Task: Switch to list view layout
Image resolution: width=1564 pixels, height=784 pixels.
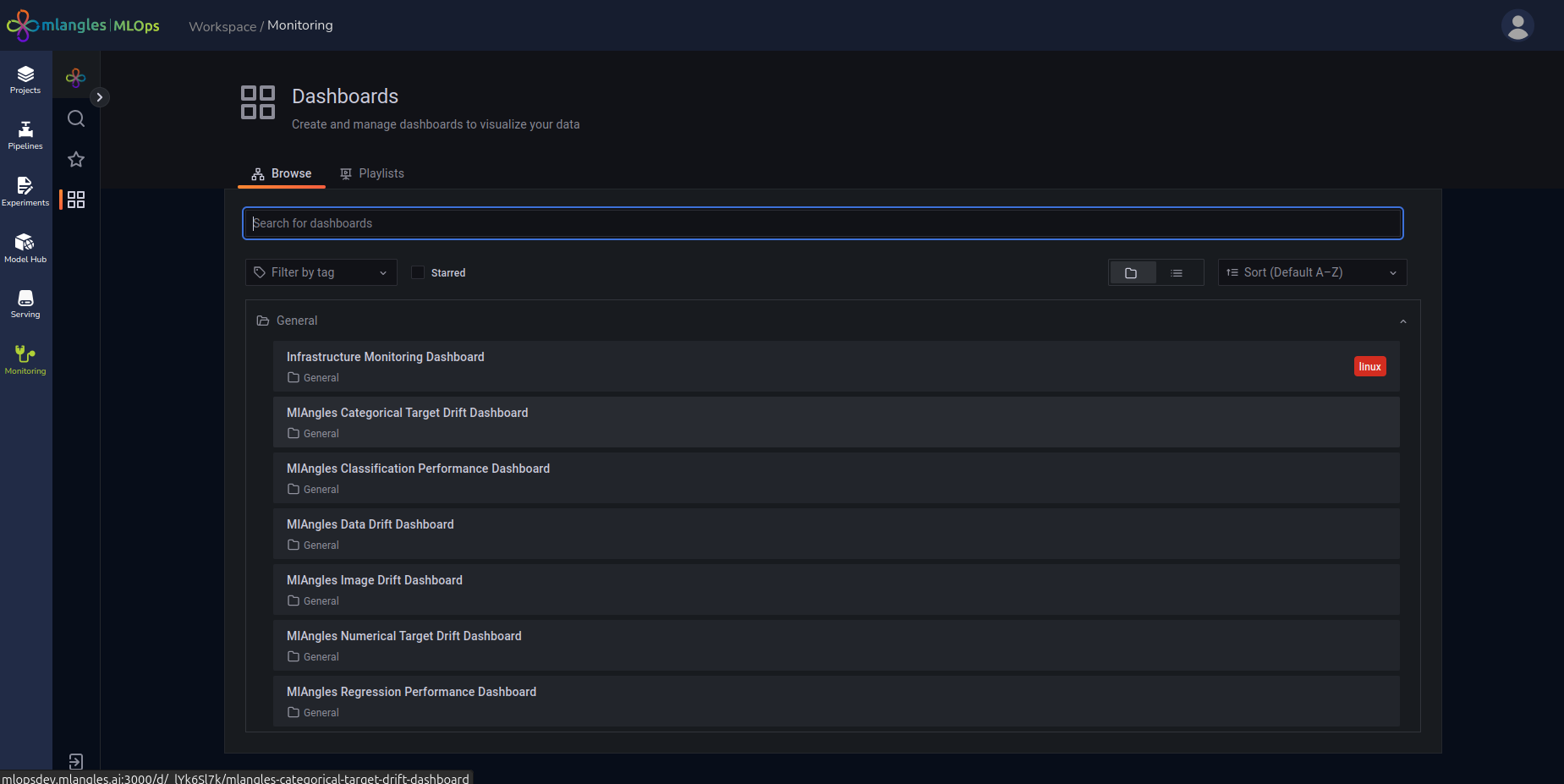Action: click(x=1177, y=272)
